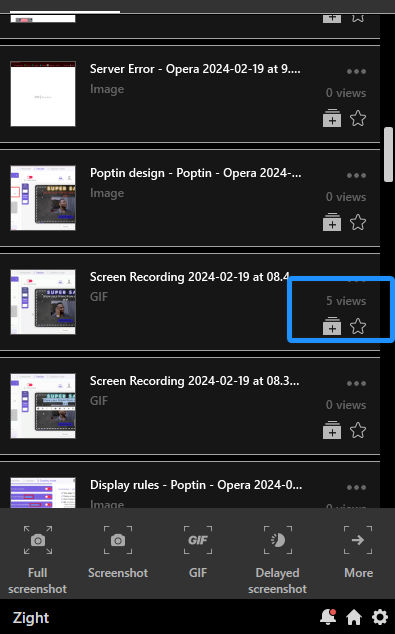Open Screen Recording 08.3 GIF title
This screenshot has height=634, width=395.
click(194, 381)
